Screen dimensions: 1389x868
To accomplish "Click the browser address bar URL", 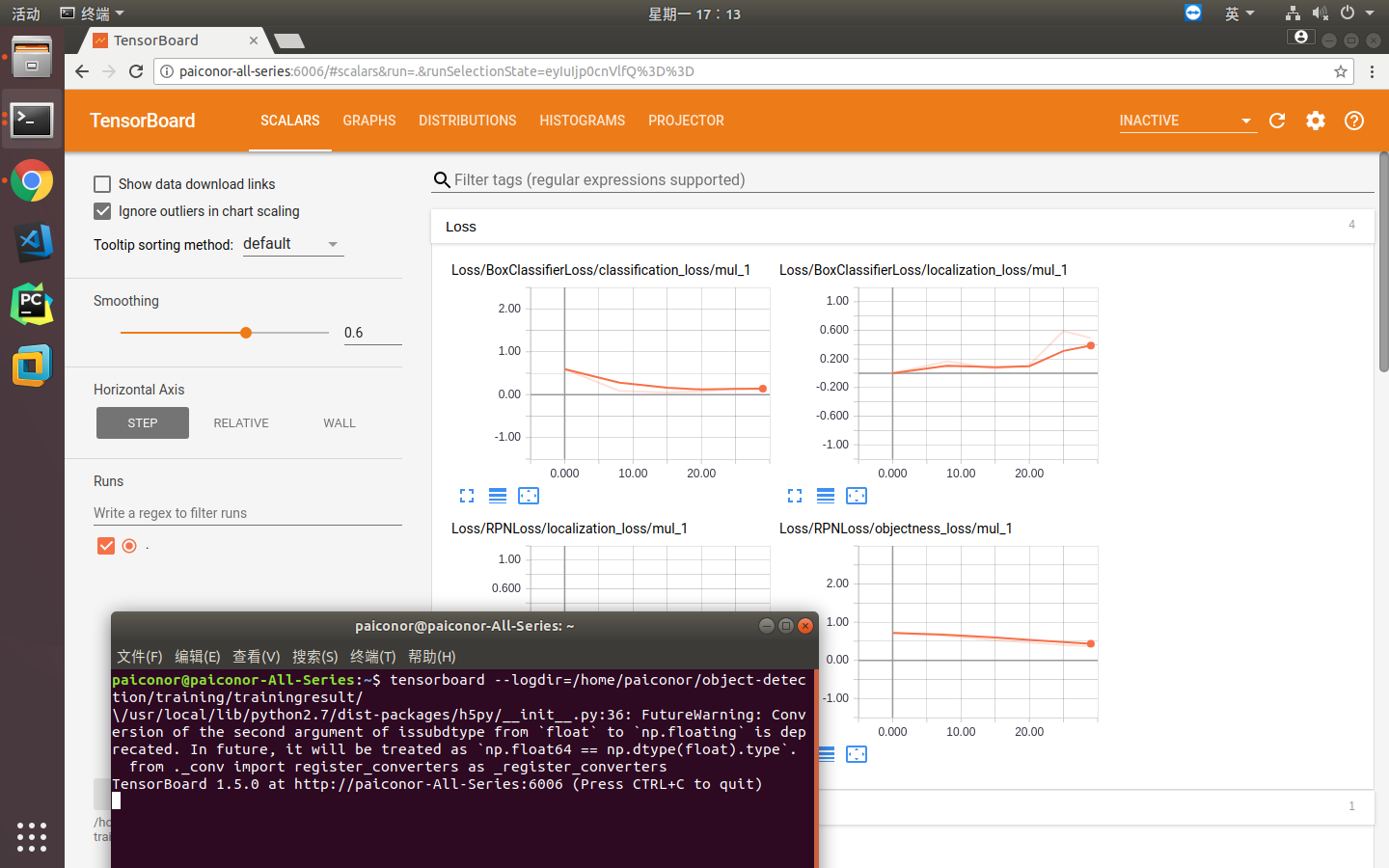I will [752, 71].
